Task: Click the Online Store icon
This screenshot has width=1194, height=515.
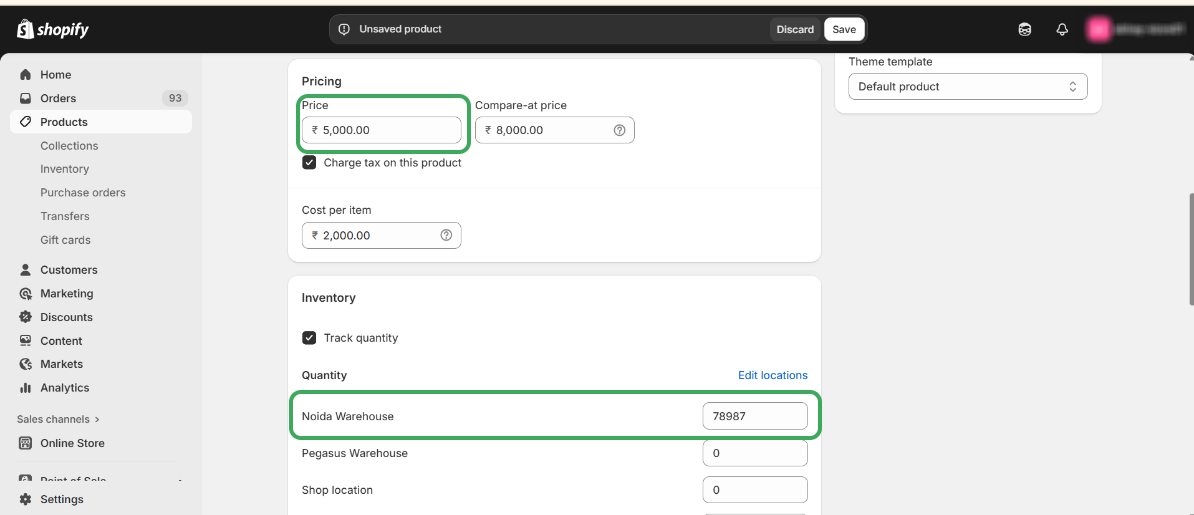Action: pos(26,443)
